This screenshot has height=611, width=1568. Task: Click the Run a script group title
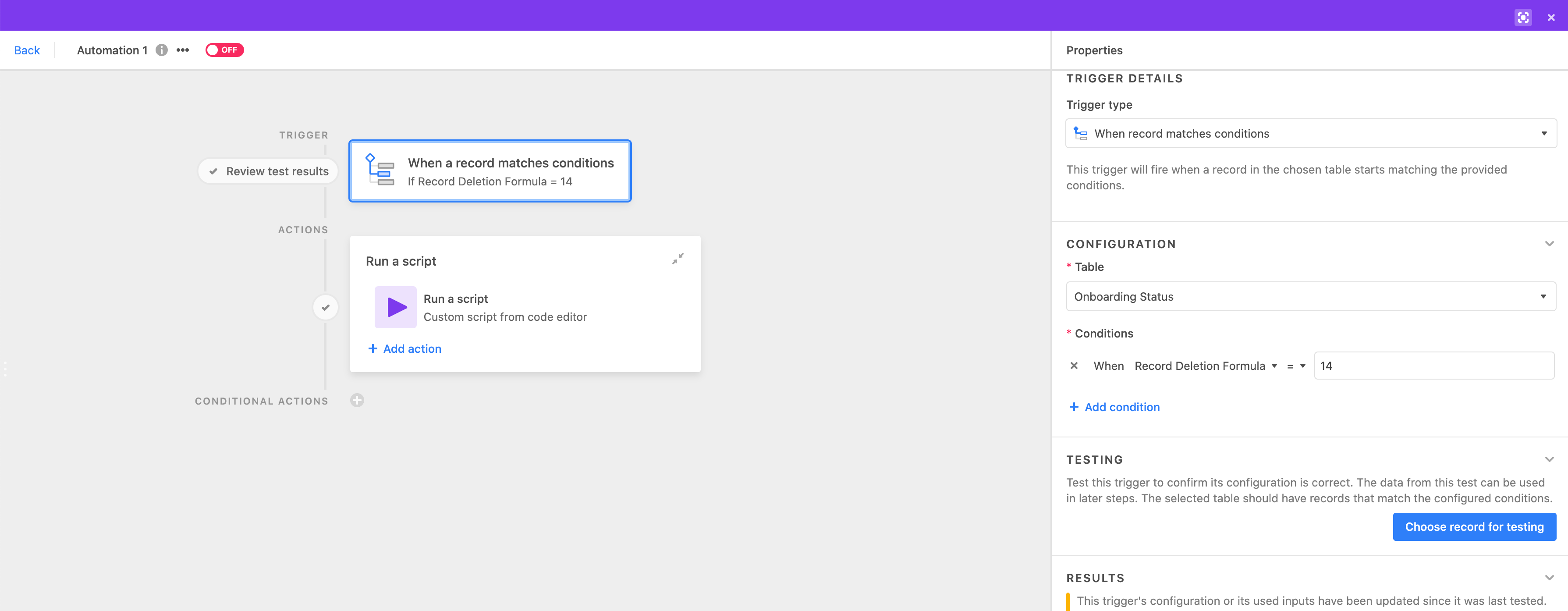(x=401, y=261)
